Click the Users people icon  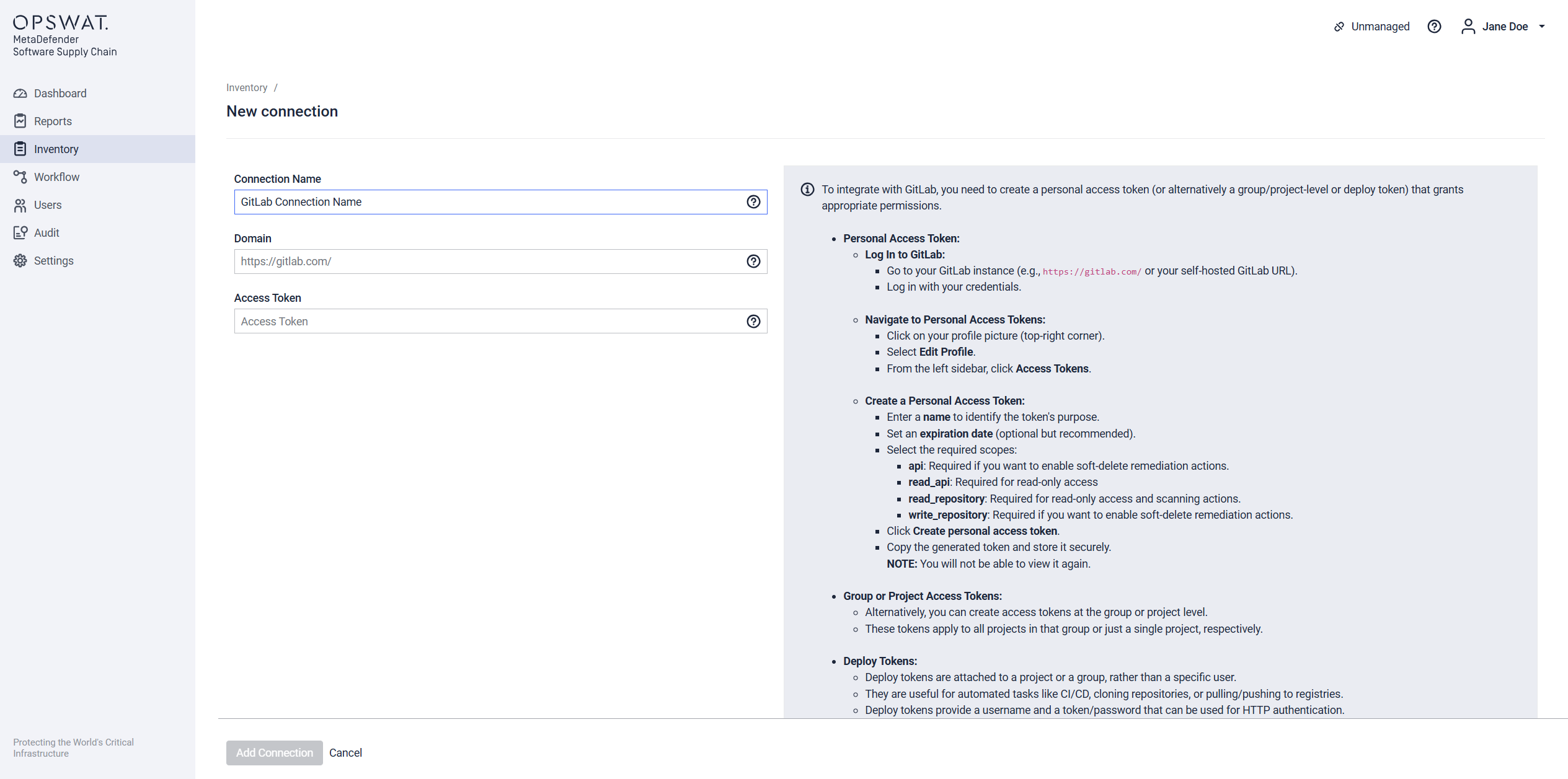20,205
